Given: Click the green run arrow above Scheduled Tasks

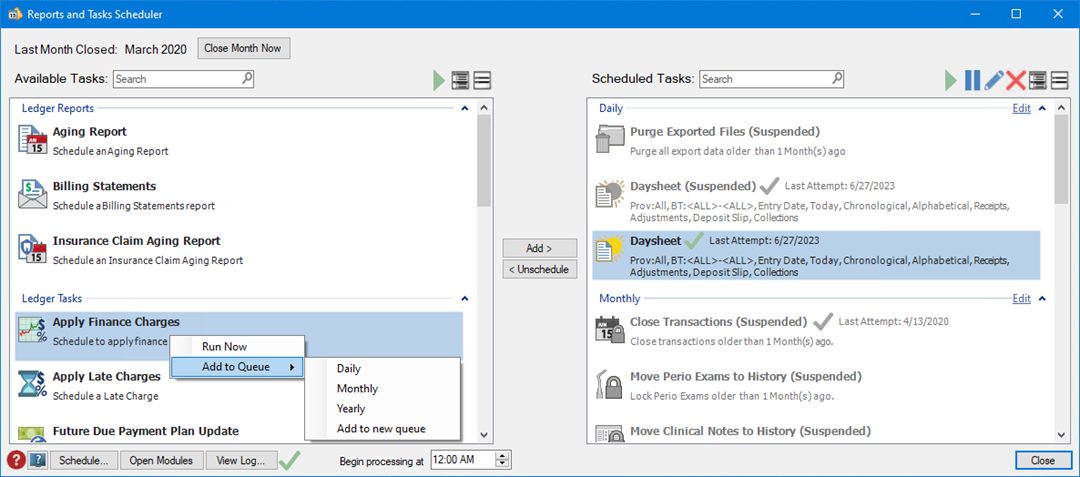Looking at the screenshot, I should [x=952, y=80].
